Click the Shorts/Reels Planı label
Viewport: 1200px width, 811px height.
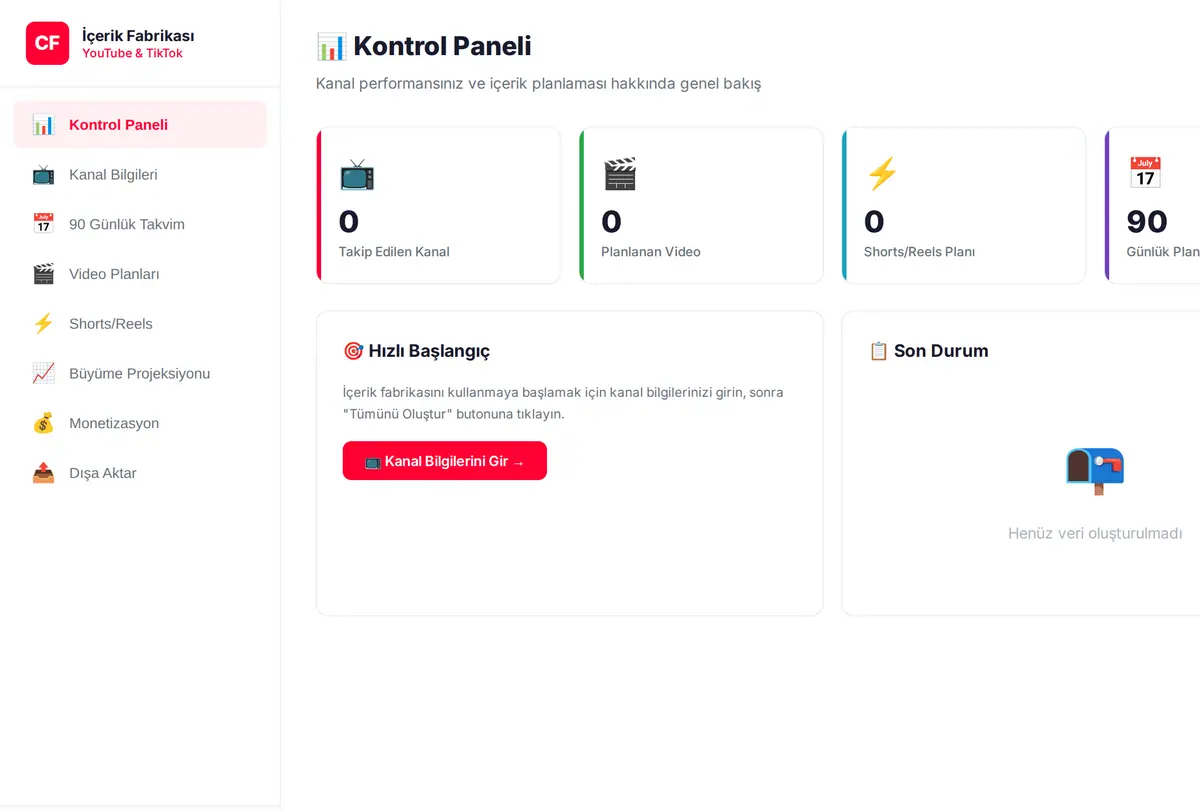[x=919, y=252]
